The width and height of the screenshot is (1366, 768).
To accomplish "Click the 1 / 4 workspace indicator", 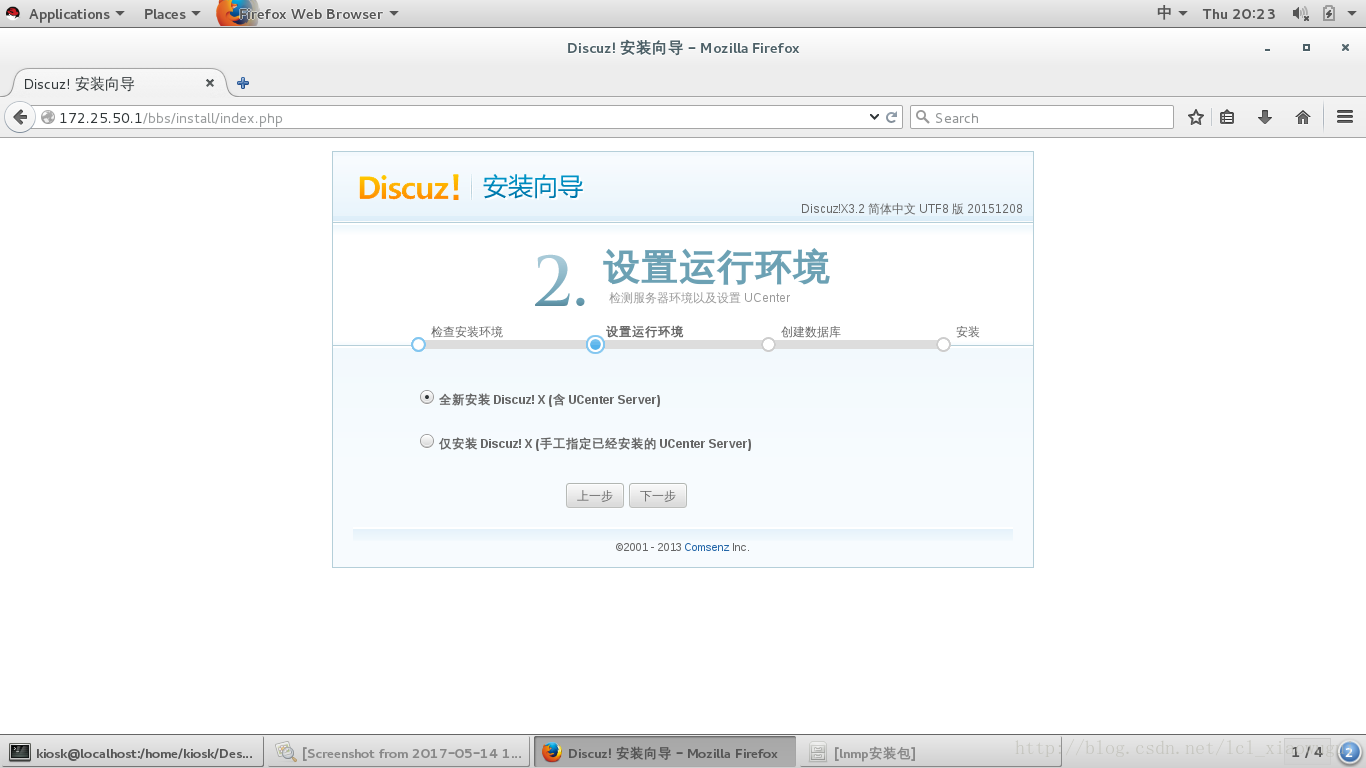I will [x=1307, y=752].
